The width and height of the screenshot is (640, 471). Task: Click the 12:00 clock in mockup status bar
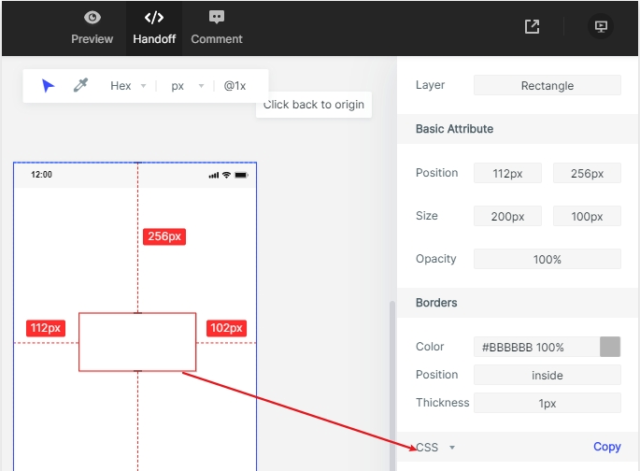click(42, 175)
